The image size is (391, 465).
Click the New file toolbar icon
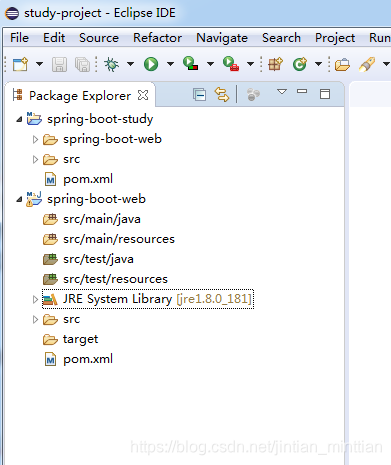click(x=20, y=64)
